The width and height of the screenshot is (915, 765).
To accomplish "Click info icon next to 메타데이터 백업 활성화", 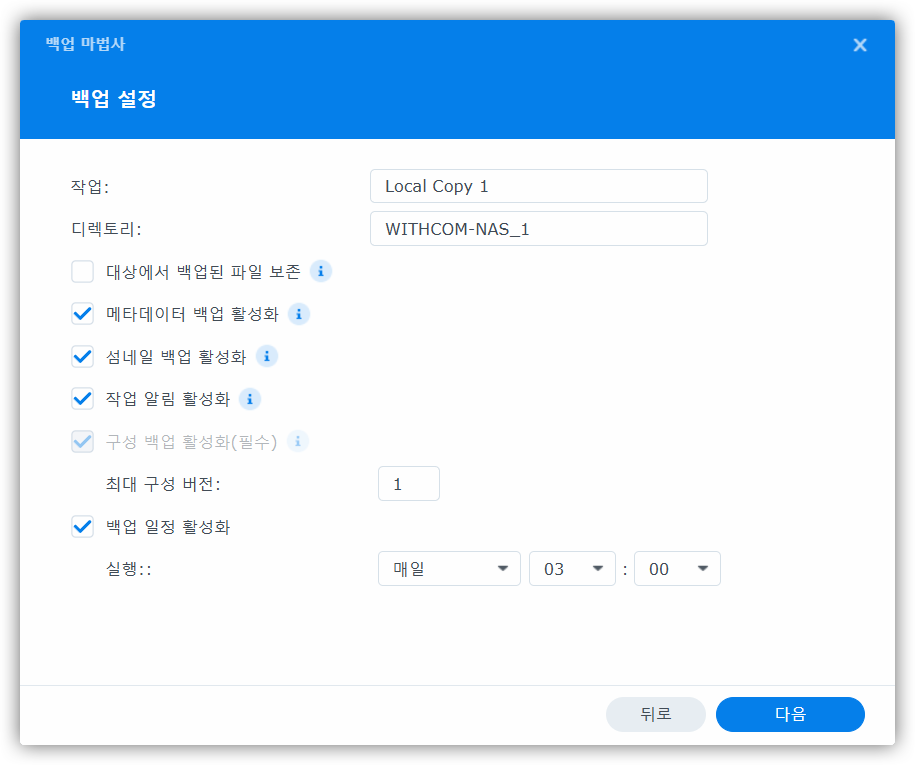I will (298, 314).
